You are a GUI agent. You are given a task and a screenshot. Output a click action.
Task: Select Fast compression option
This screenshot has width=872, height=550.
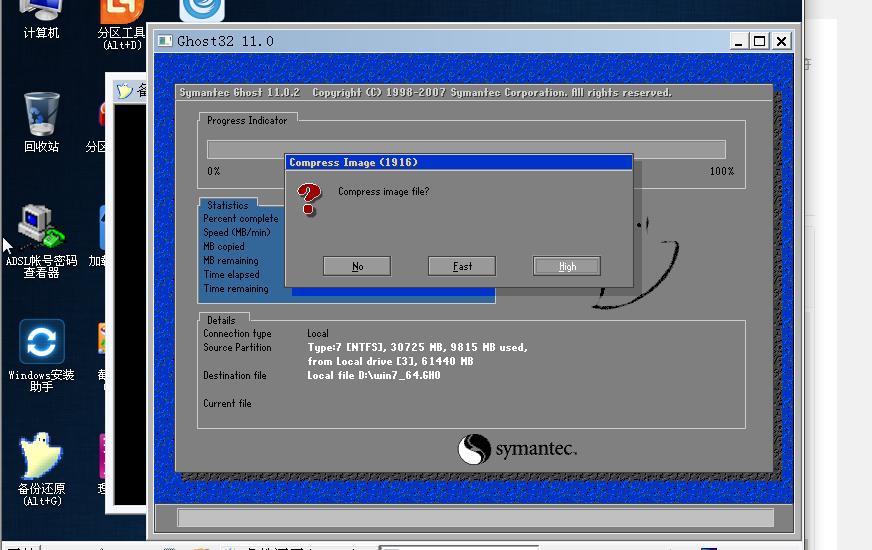click(x=462, y=266)
